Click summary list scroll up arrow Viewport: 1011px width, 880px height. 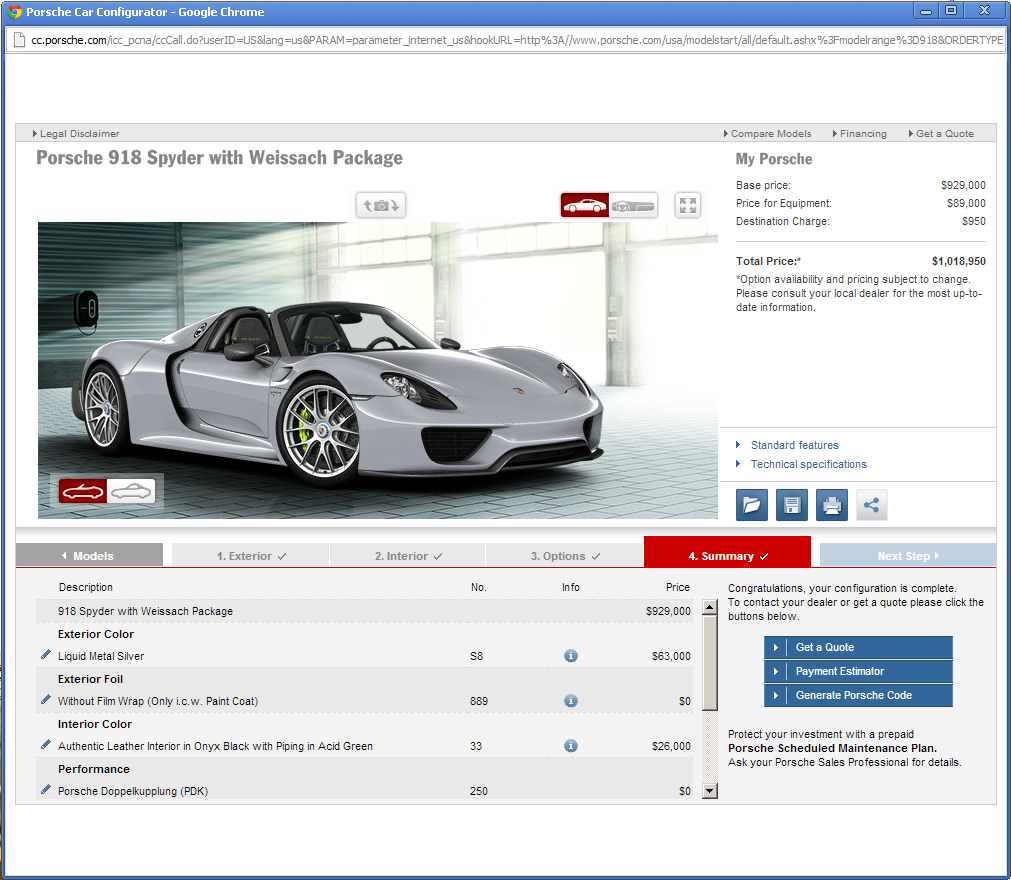point(709,607)
